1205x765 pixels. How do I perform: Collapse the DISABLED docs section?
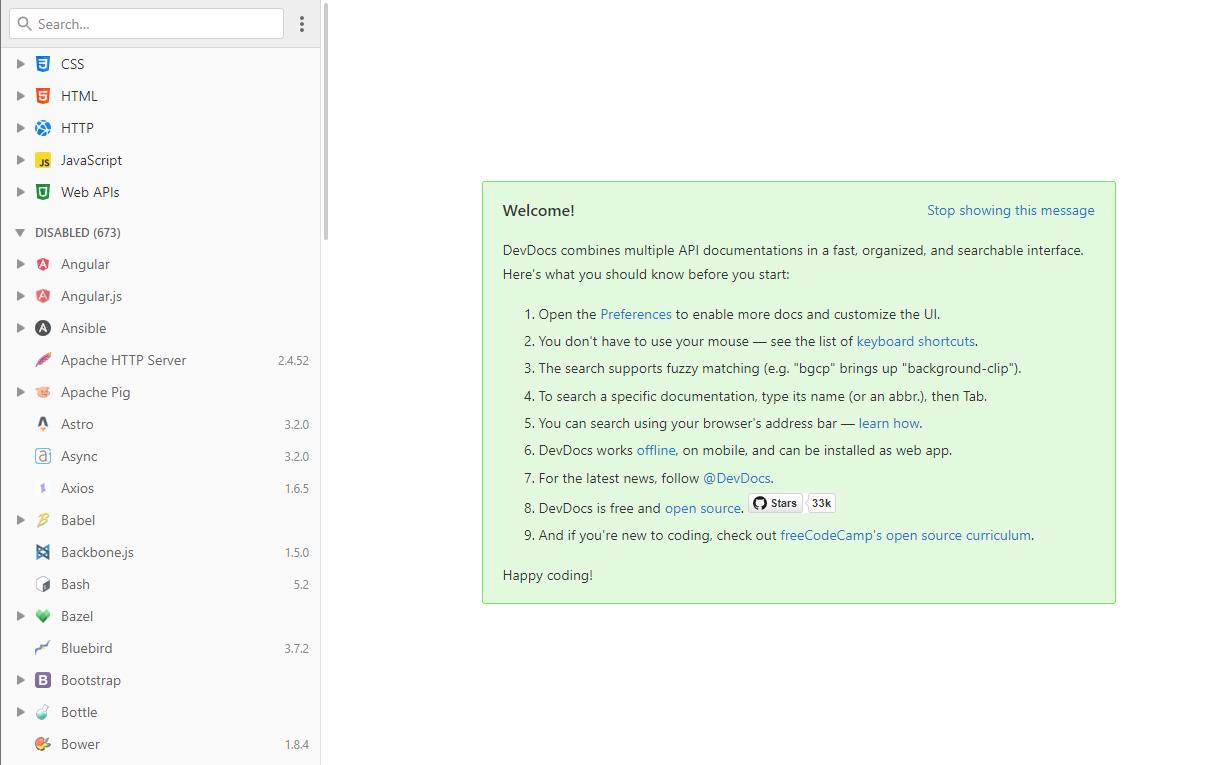tap(20, 233)
